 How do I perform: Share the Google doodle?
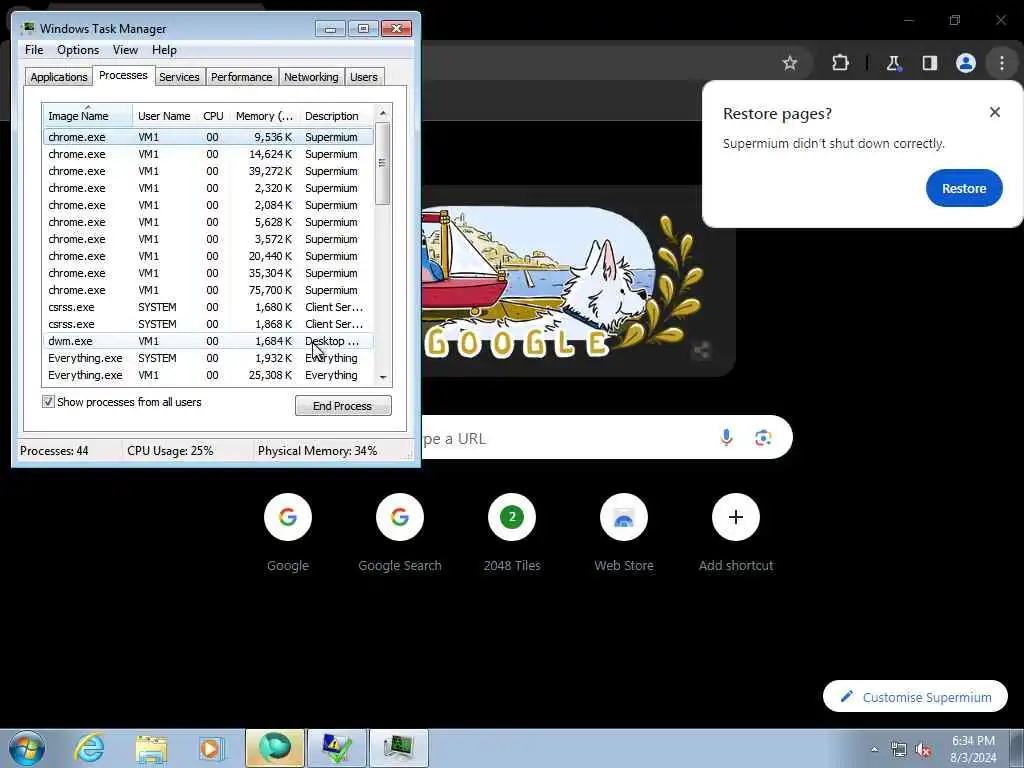coord(701,350)
